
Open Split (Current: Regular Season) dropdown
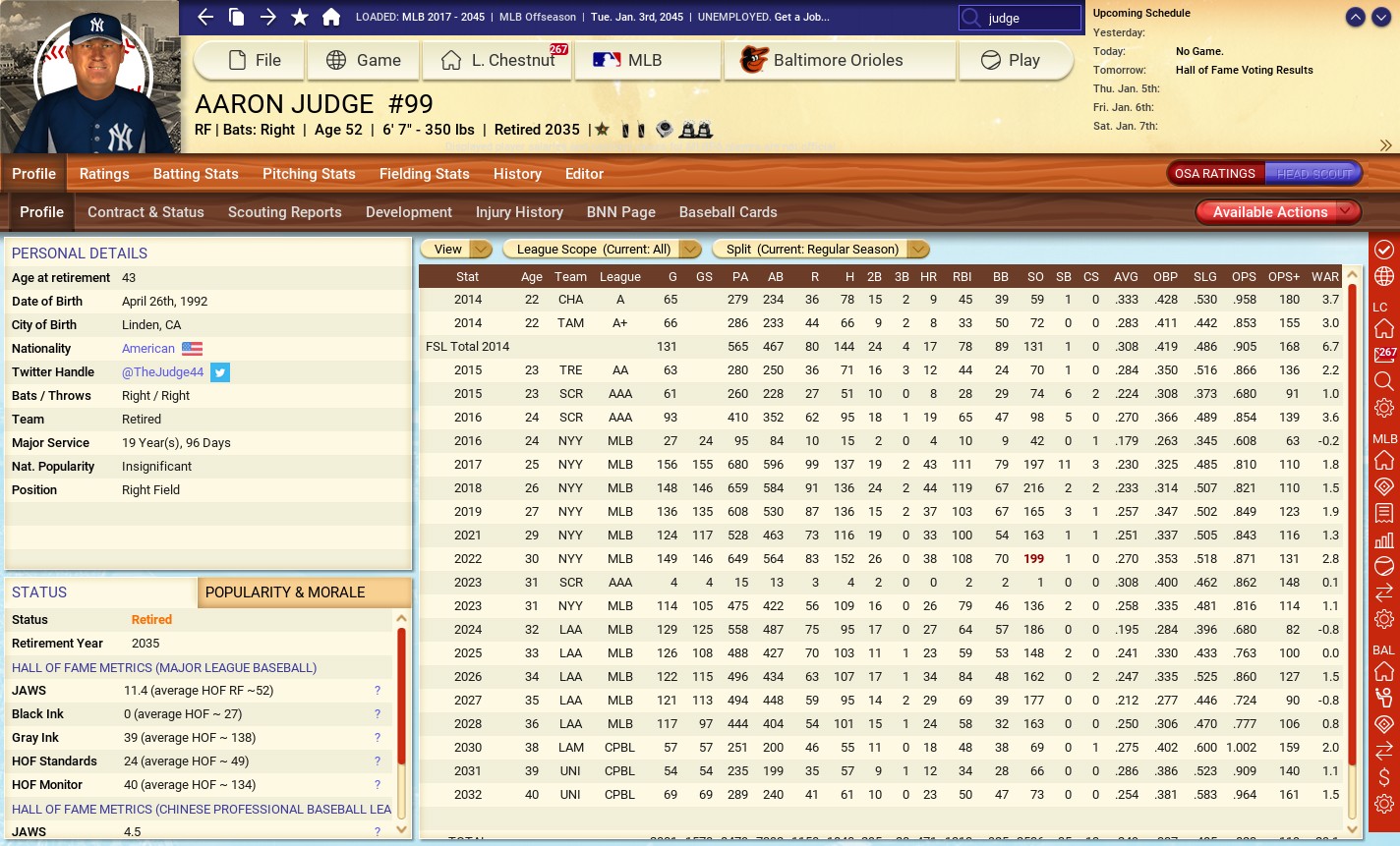[x=821, y=250]
